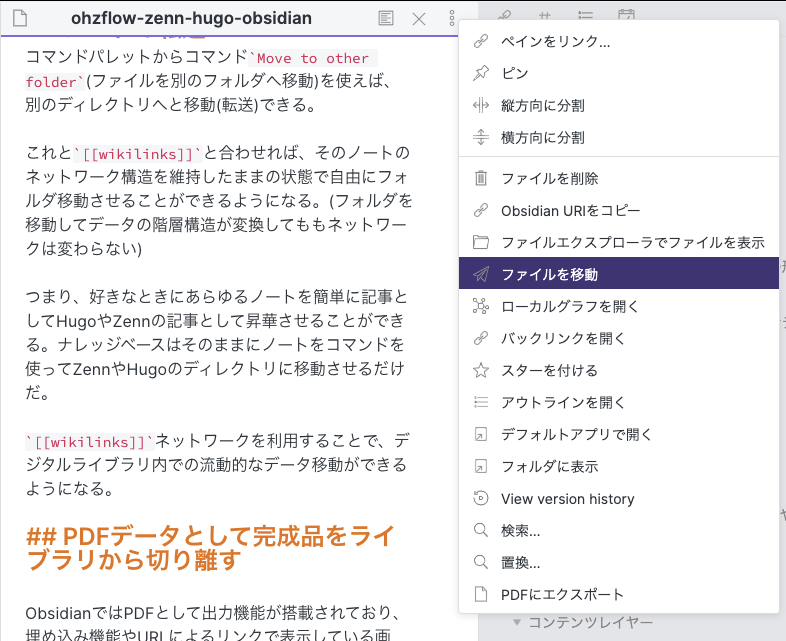
Task: Select ペインをリンク... menu entry
Action: pyautogui.click(x=619, y=41)
